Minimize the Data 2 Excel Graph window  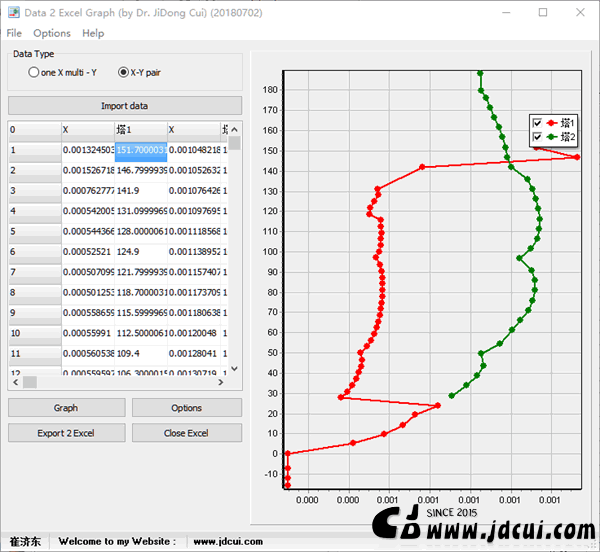point(506,12)
